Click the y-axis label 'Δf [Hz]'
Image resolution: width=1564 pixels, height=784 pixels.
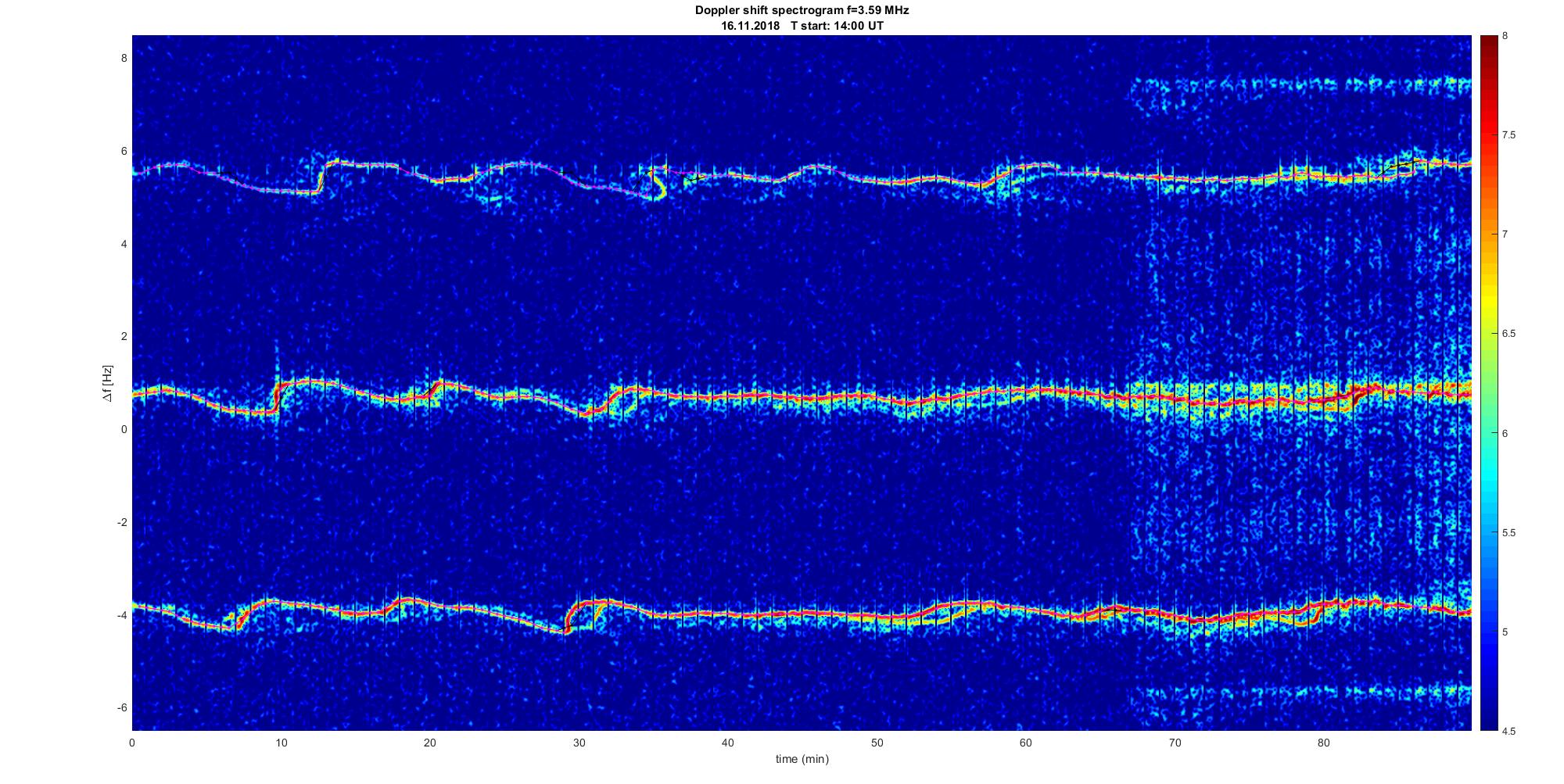107,384
